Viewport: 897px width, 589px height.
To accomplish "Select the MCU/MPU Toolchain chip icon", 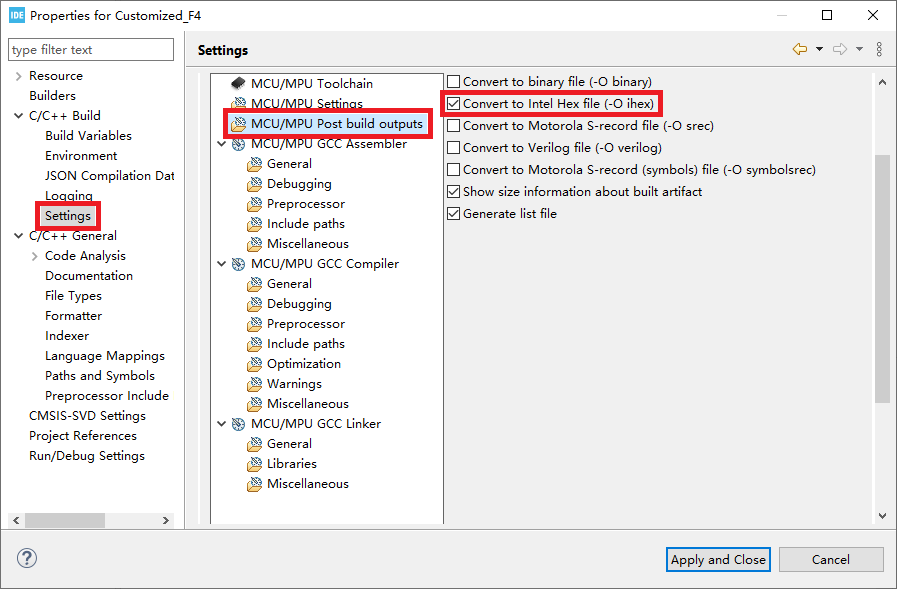I will 238,83.
